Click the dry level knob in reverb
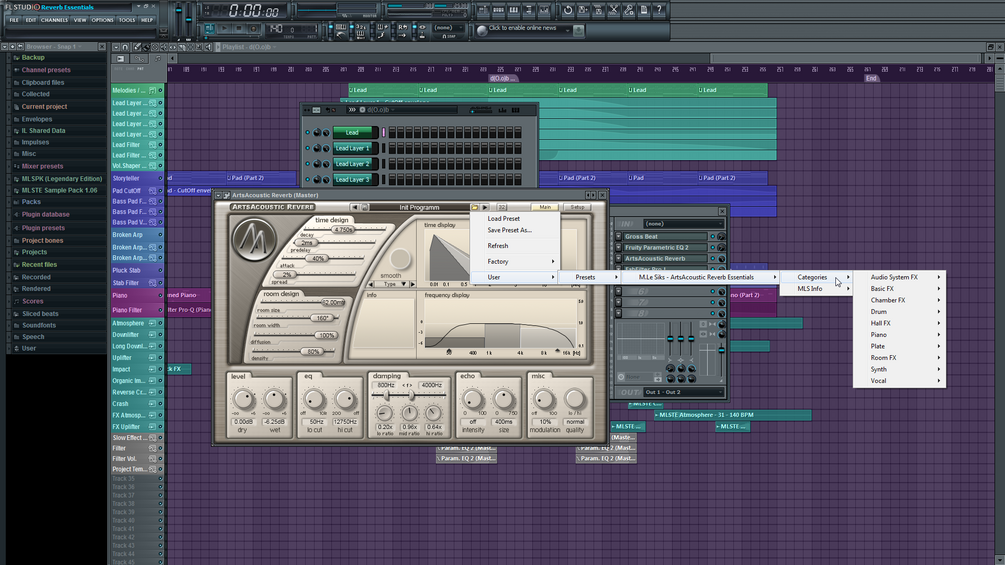The width and height of the screenshot is (1005, 565). click(x=243, y=400)
